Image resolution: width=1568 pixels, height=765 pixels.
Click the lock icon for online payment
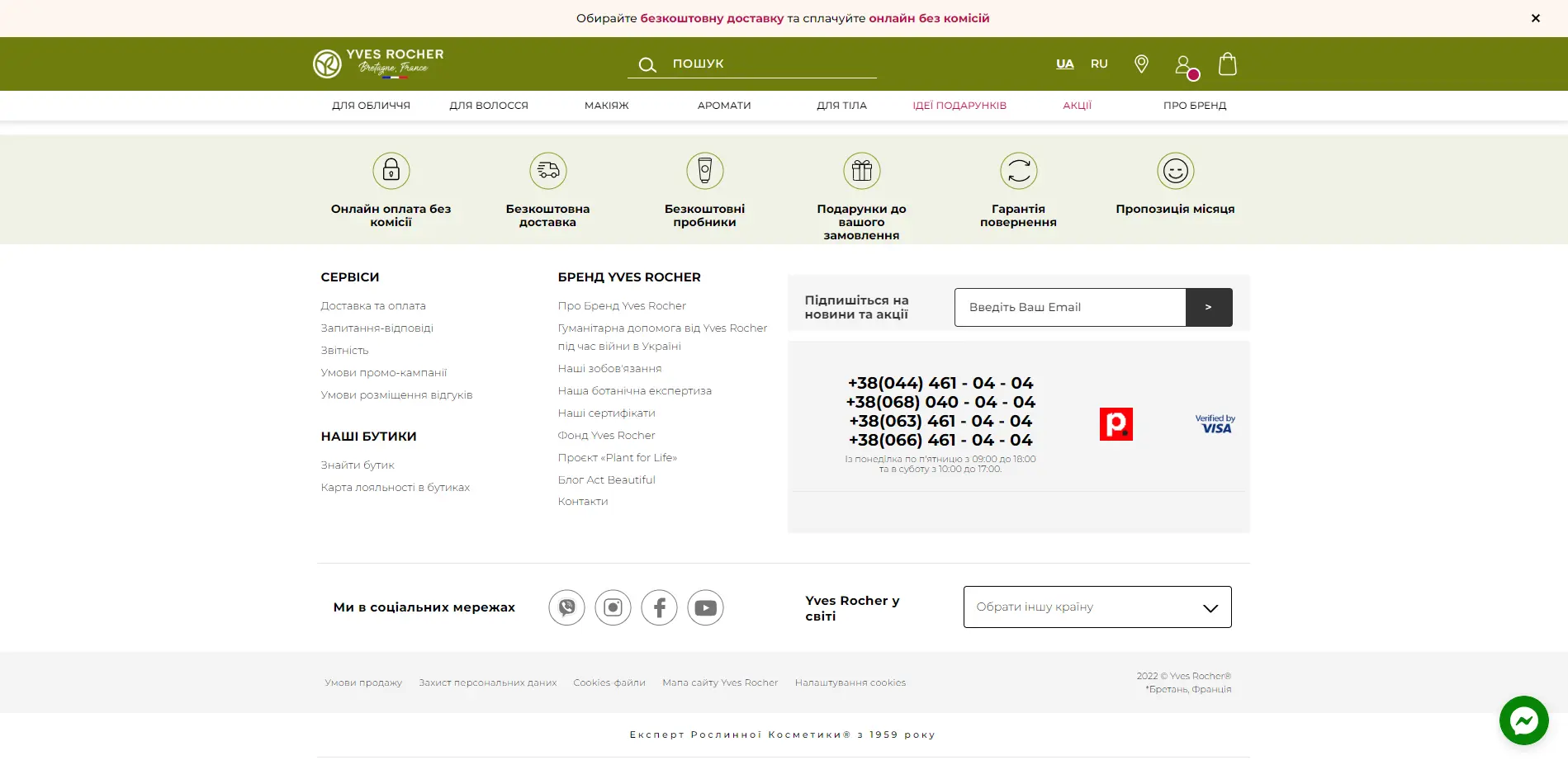click(391, 171)
